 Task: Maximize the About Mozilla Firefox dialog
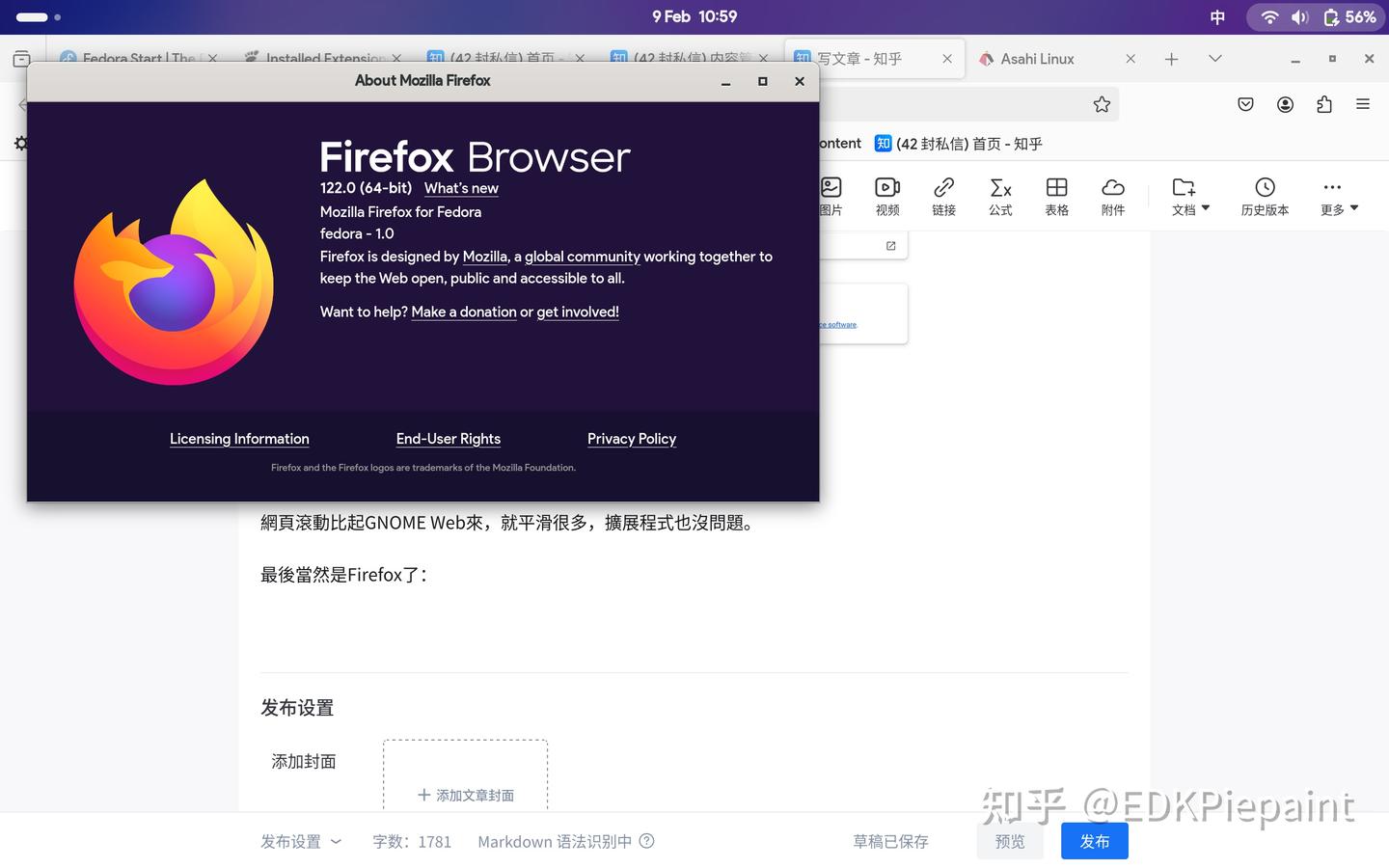pyautogui.click(x=763, y=82)
